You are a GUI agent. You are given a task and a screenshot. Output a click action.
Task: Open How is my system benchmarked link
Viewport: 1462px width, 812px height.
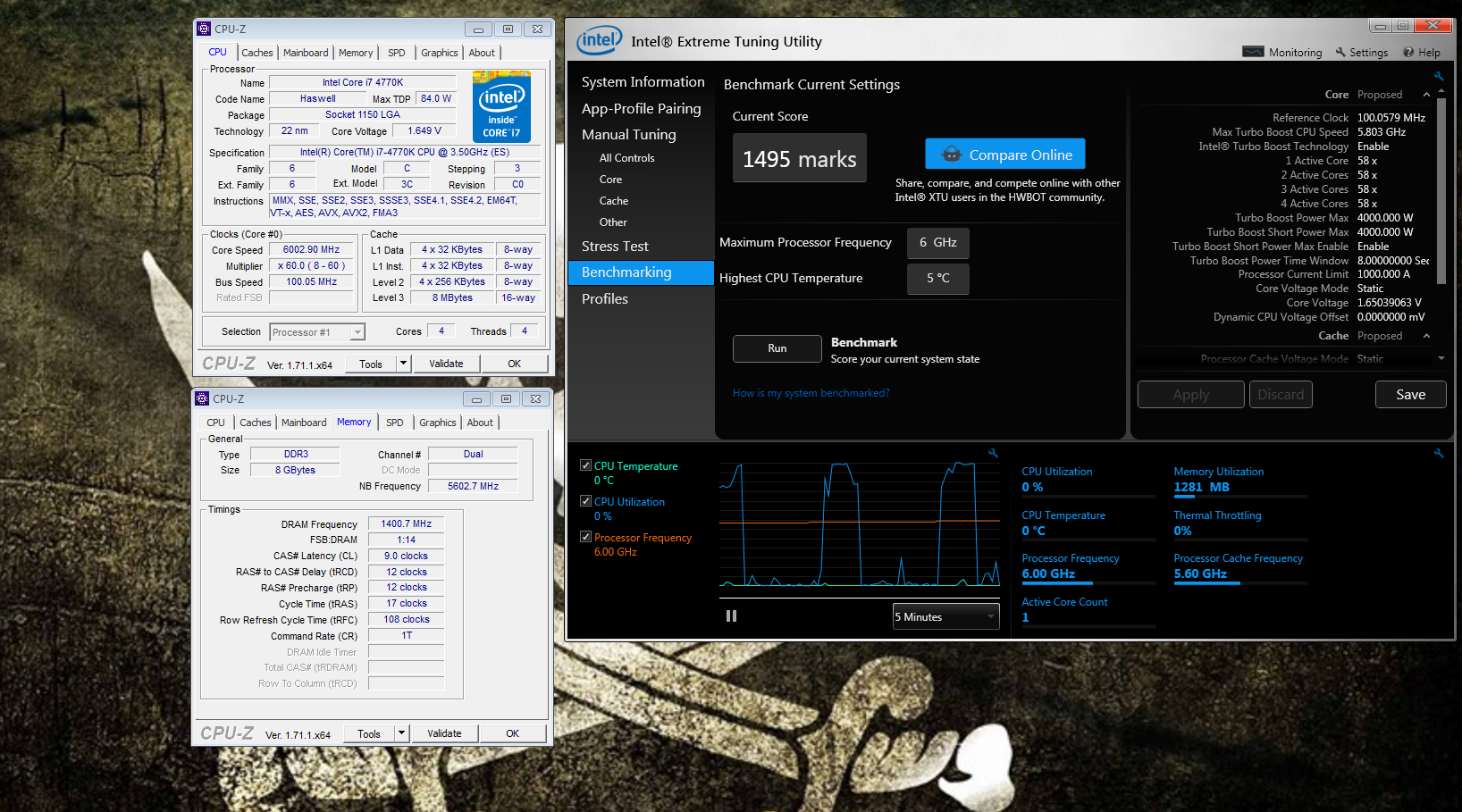[811, 393]
